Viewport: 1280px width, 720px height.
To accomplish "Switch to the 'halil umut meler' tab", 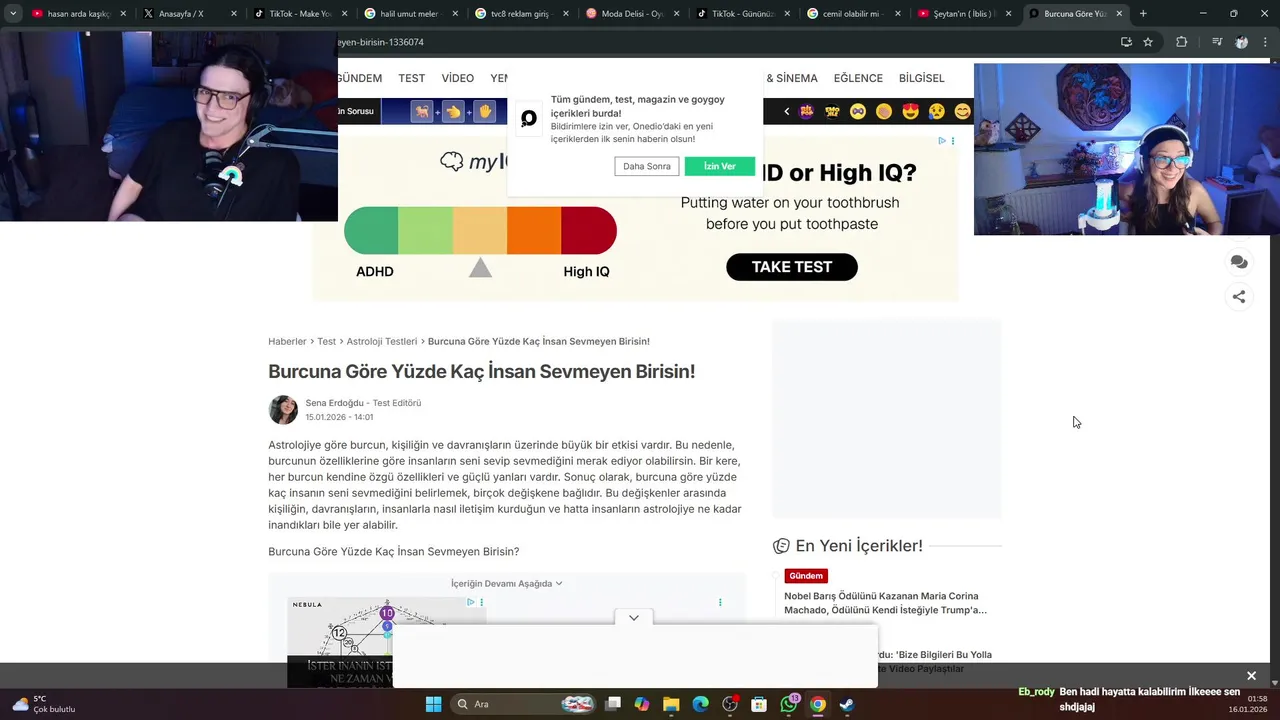I will 410,14.
